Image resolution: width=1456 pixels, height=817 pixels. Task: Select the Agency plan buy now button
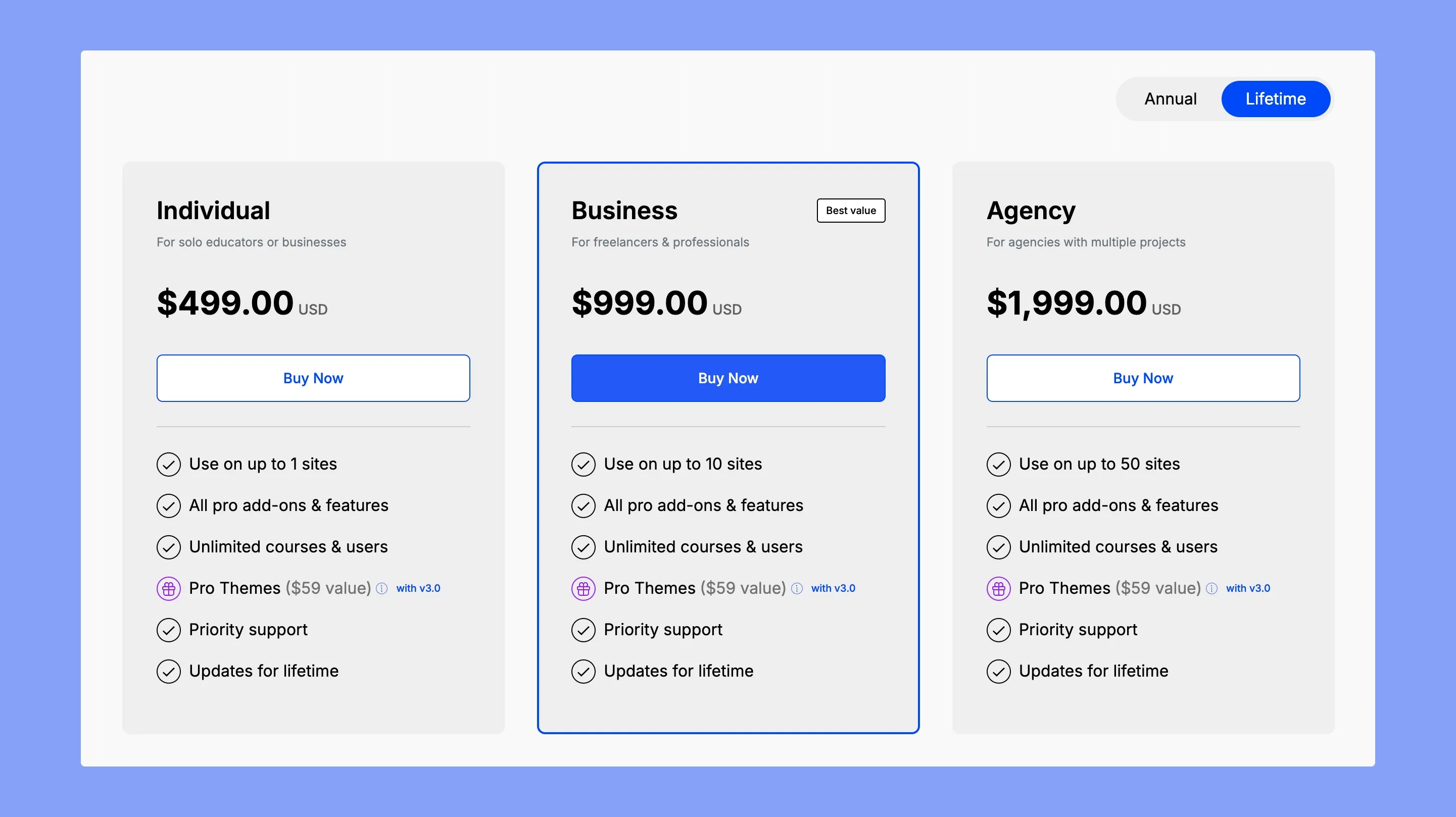pos(1143,378)
